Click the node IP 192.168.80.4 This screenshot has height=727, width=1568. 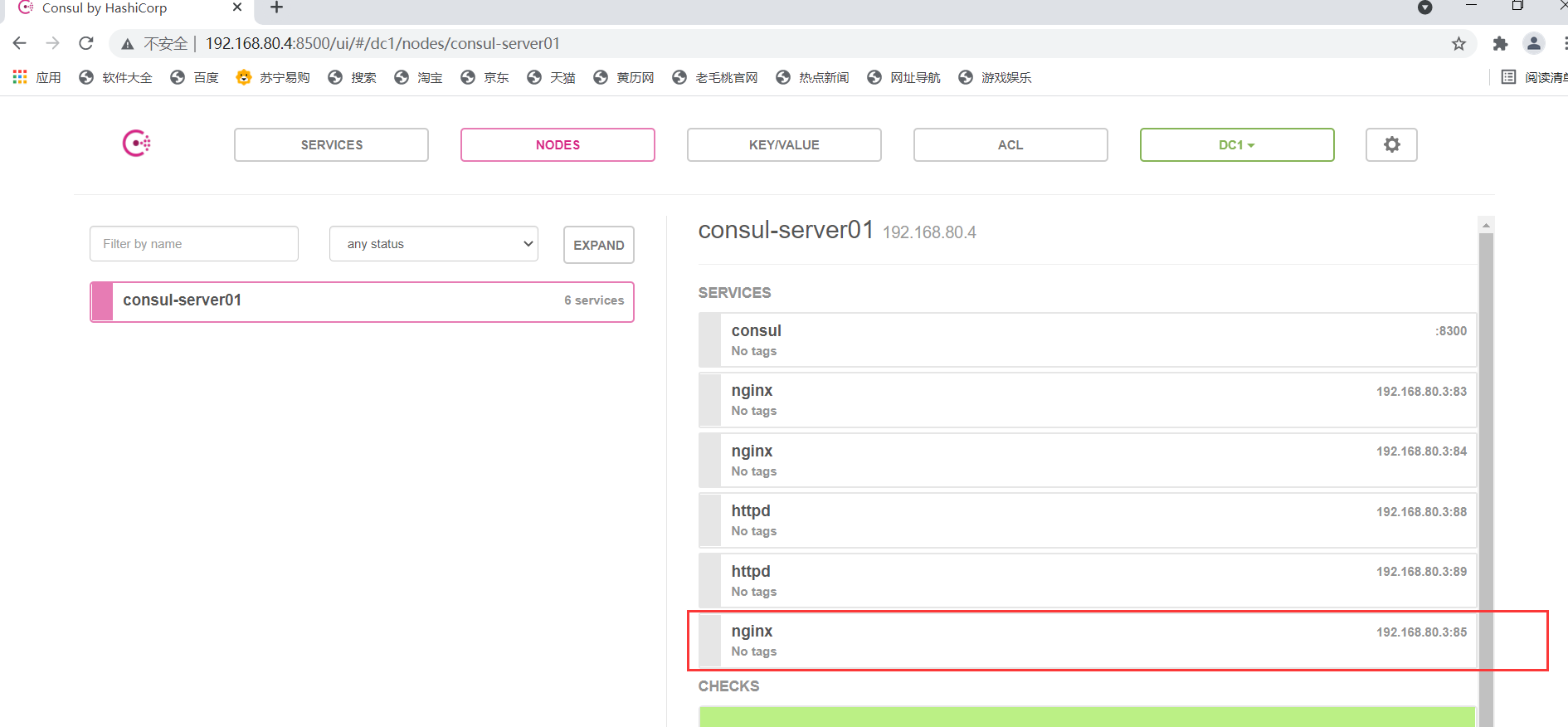929,232
